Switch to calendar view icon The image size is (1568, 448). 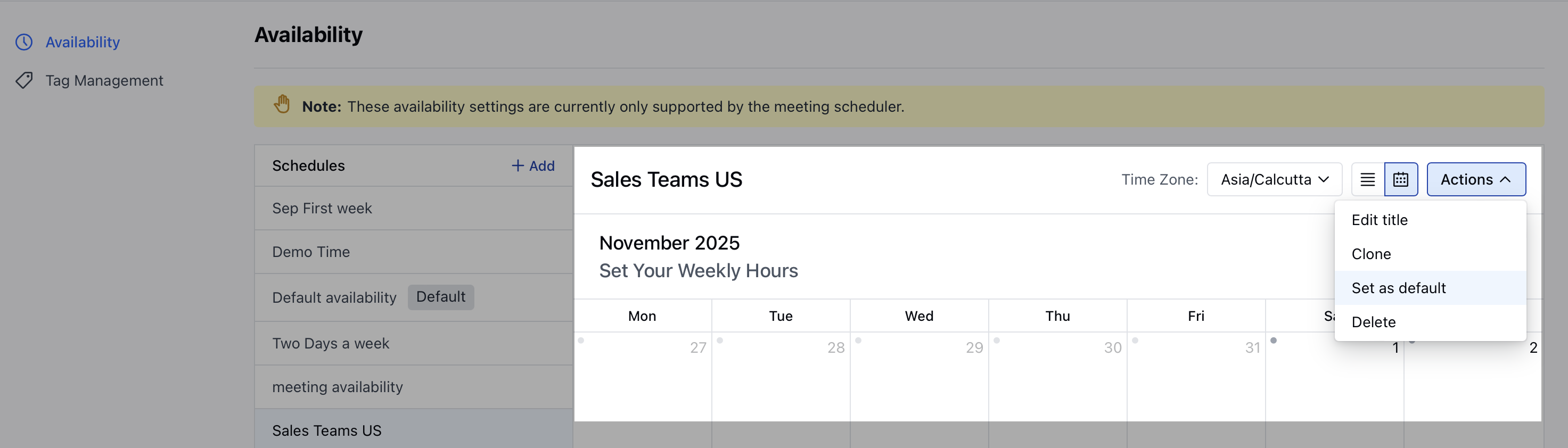[1401, 179]
